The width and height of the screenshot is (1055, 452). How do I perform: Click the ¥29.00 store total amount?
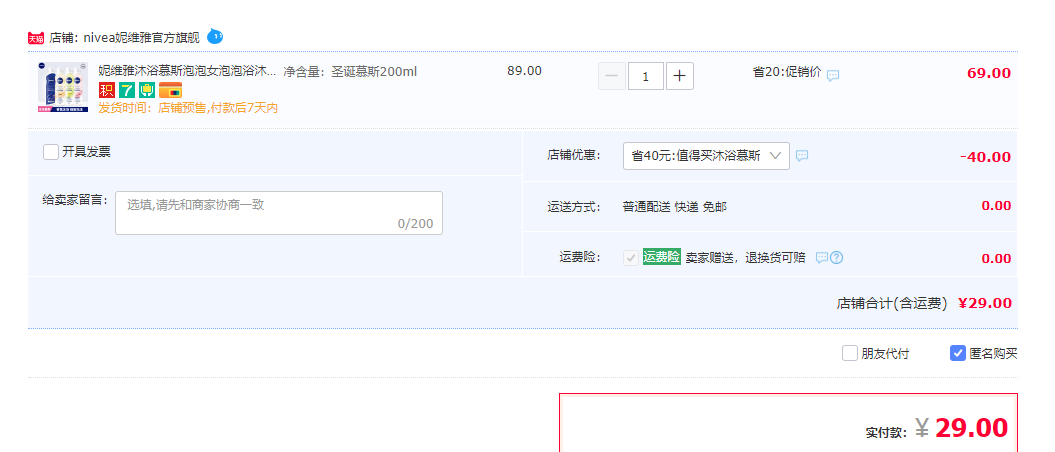tap(984, 303)
